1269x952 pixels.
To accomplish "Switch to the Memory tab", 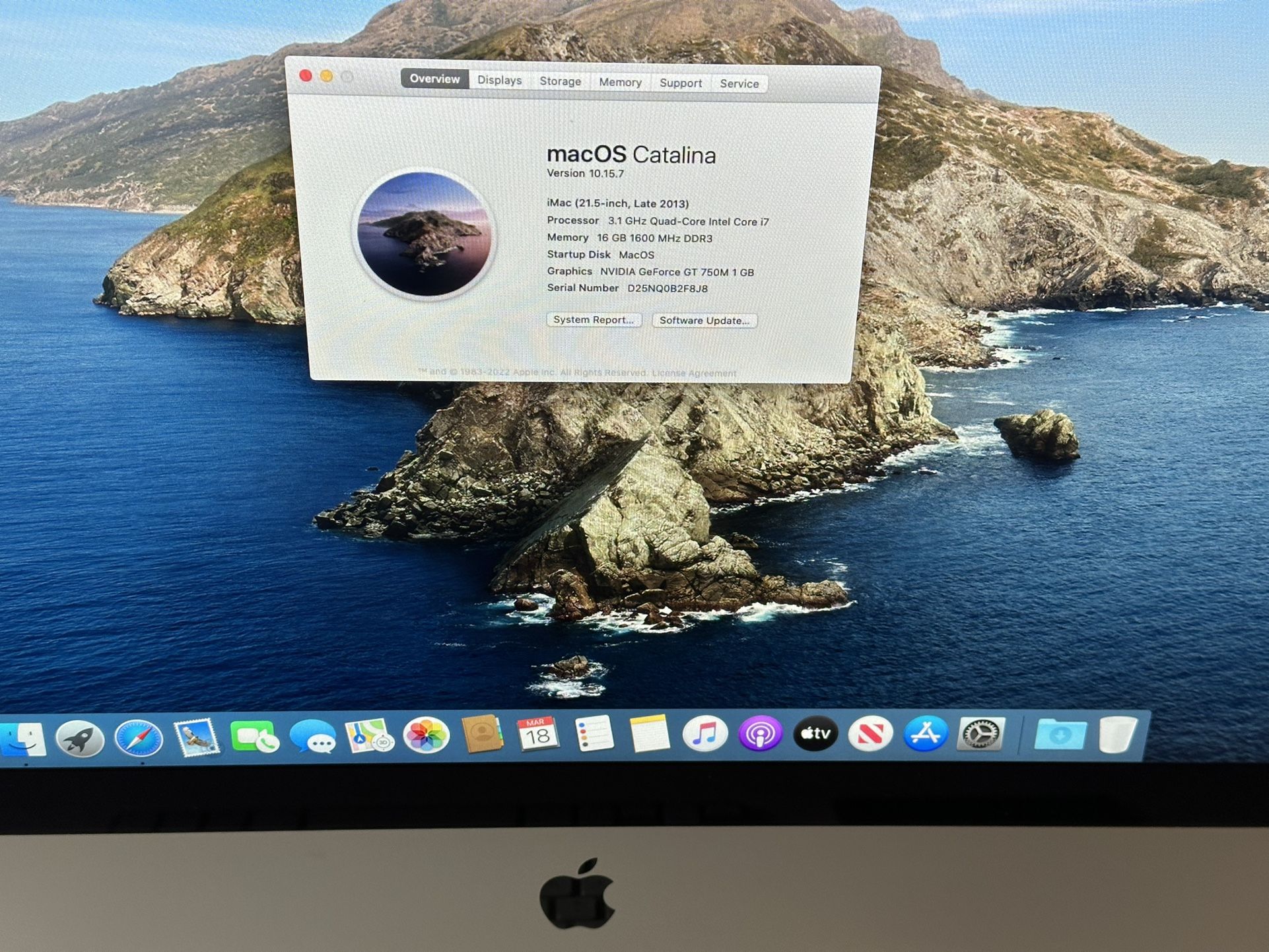I will point(620,82).
